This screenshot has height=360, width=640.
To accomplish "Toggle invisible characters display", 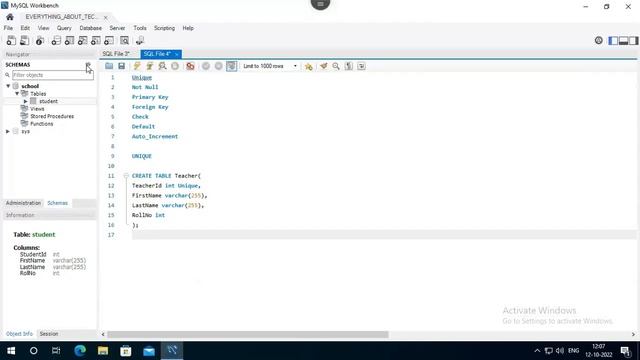I will point(349,66).
